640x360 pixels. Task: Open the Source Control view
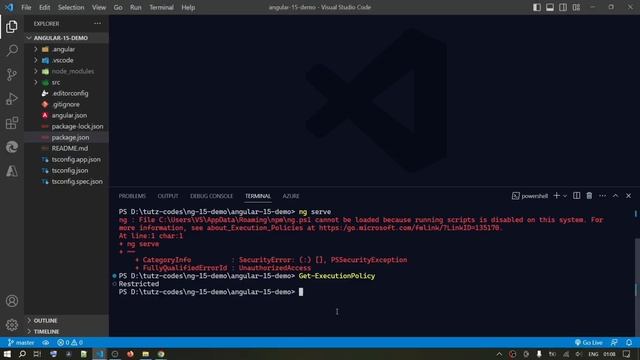(12, 74)
